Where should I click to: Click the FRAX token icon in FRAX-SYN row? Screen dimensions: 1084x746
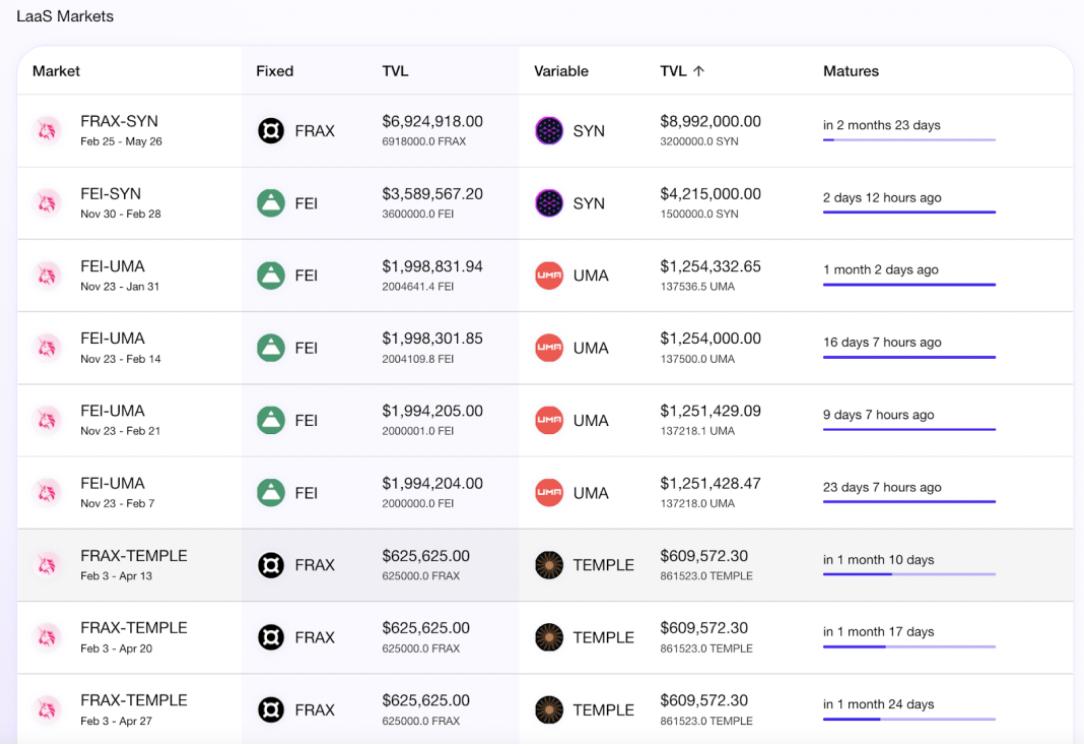(271, 131)
